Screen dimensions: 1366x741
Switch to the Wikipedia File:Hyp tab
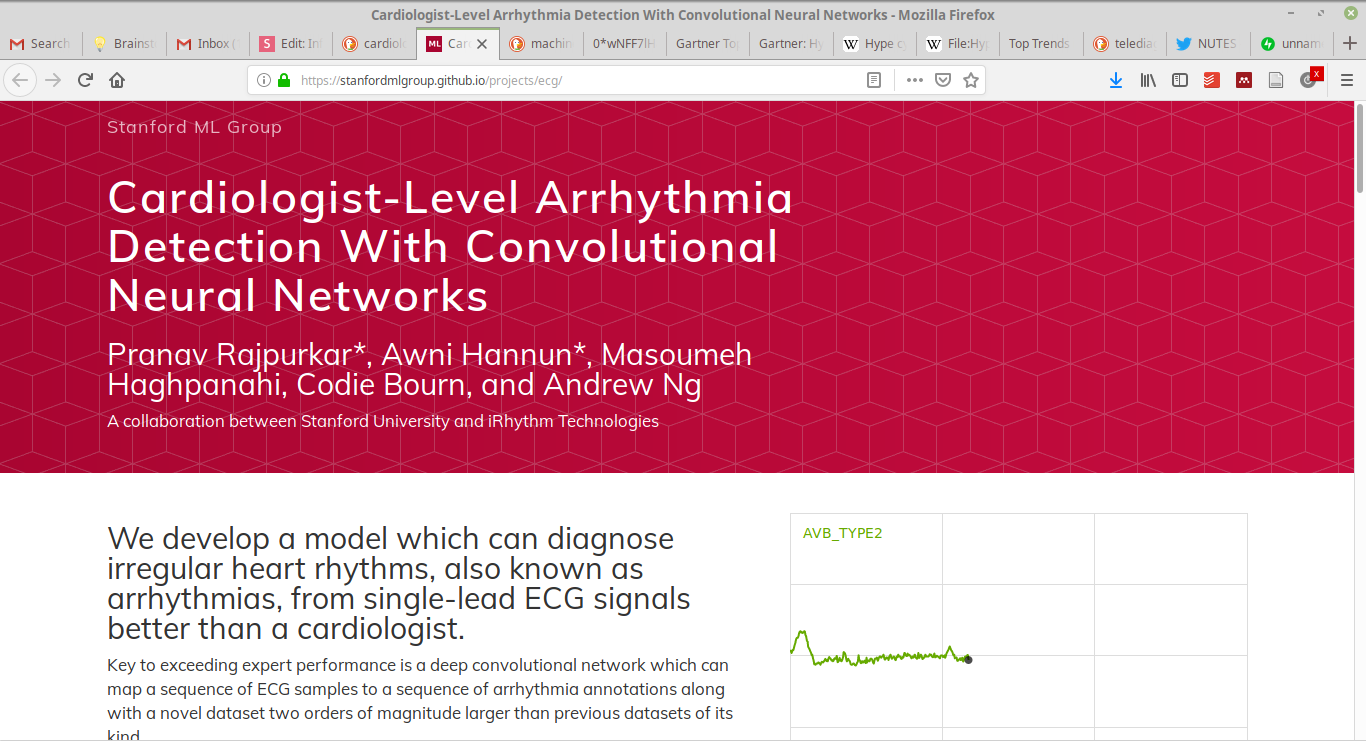(x=958, y=44)
